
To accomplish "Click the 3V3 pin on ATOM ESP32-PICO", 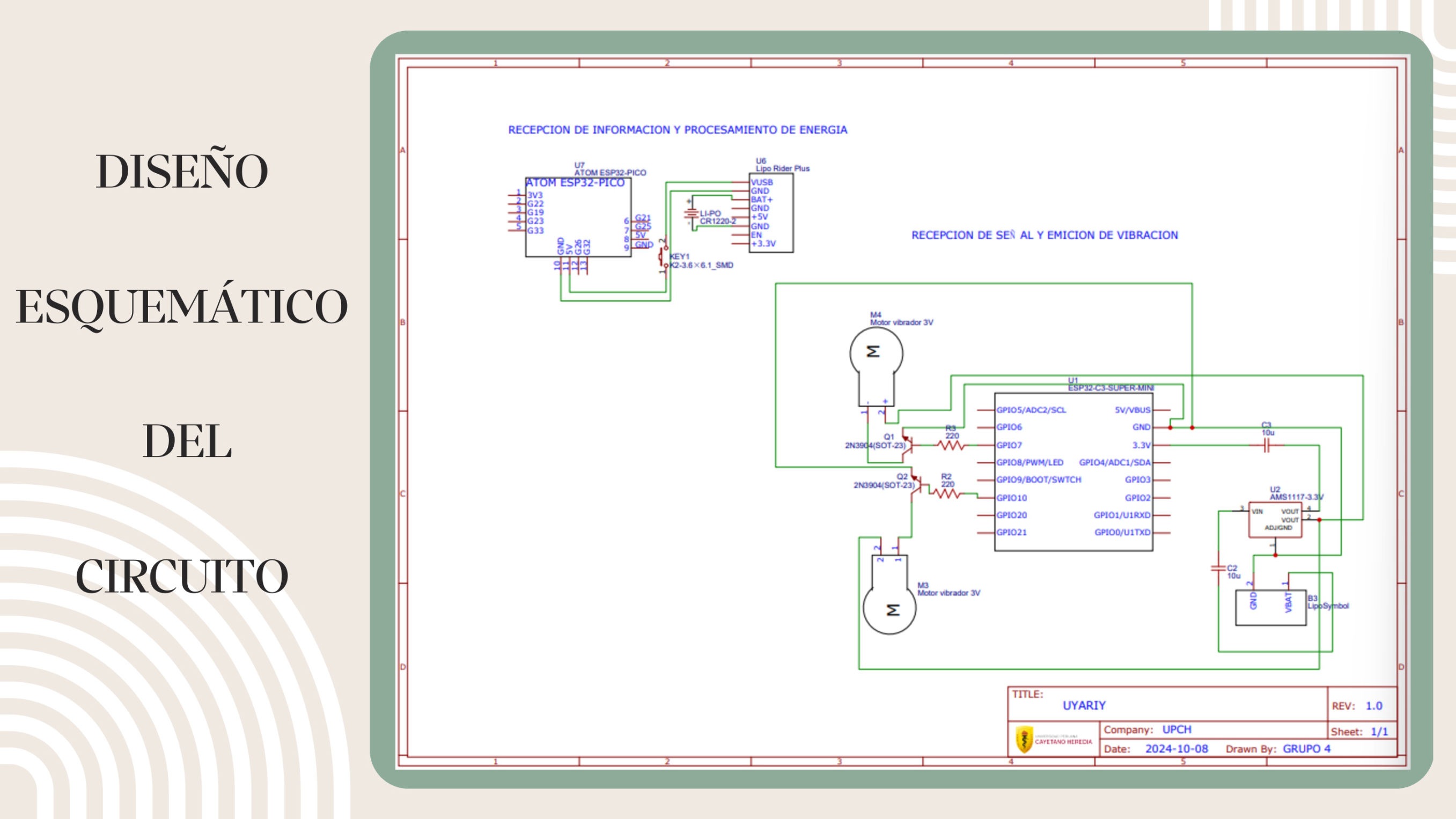I will coord(535,195).
